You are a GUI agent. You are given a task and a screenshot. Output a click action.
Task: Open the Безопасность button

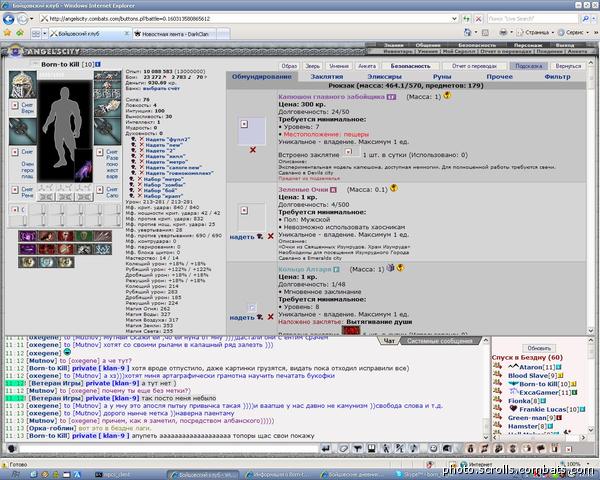point(410,66)
